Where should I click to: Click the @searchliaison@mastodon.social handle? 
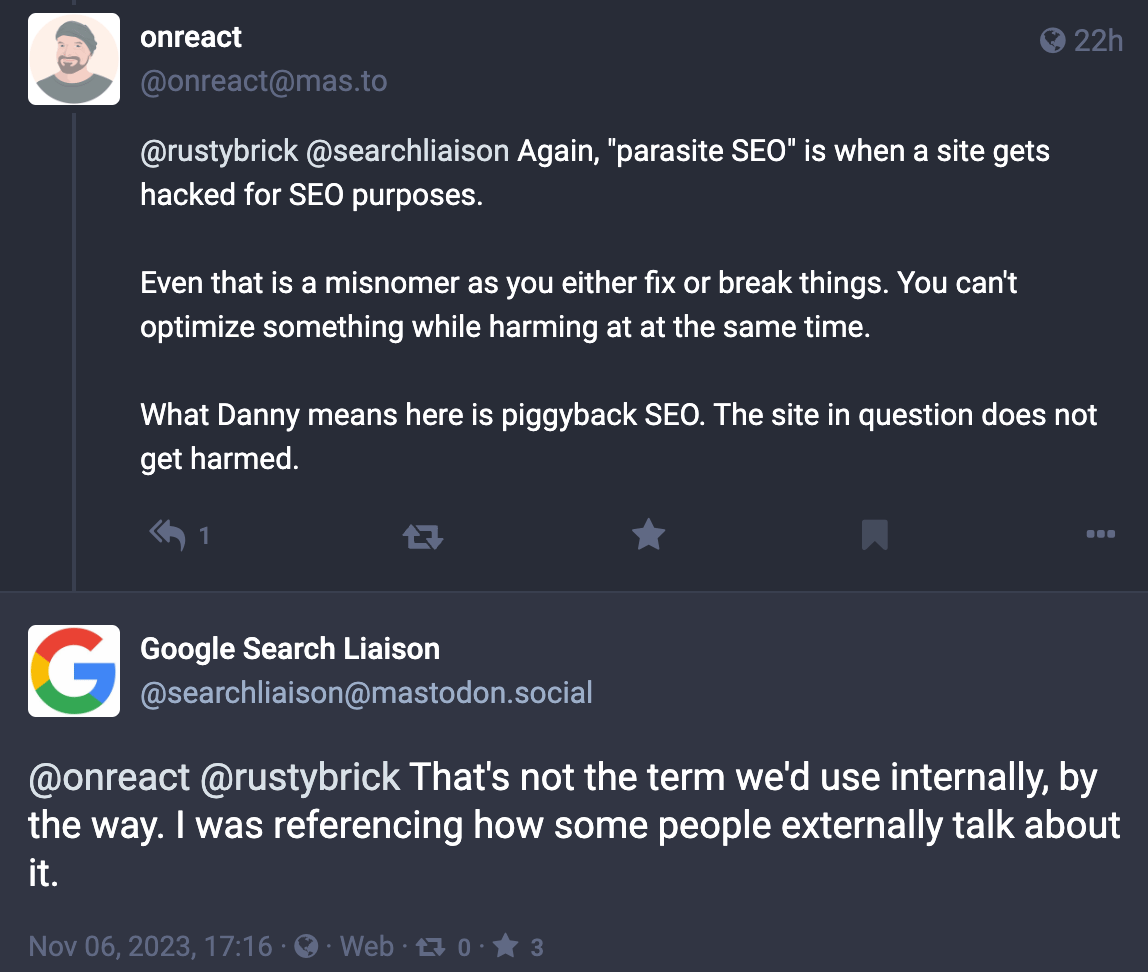[x=366, y=692]
